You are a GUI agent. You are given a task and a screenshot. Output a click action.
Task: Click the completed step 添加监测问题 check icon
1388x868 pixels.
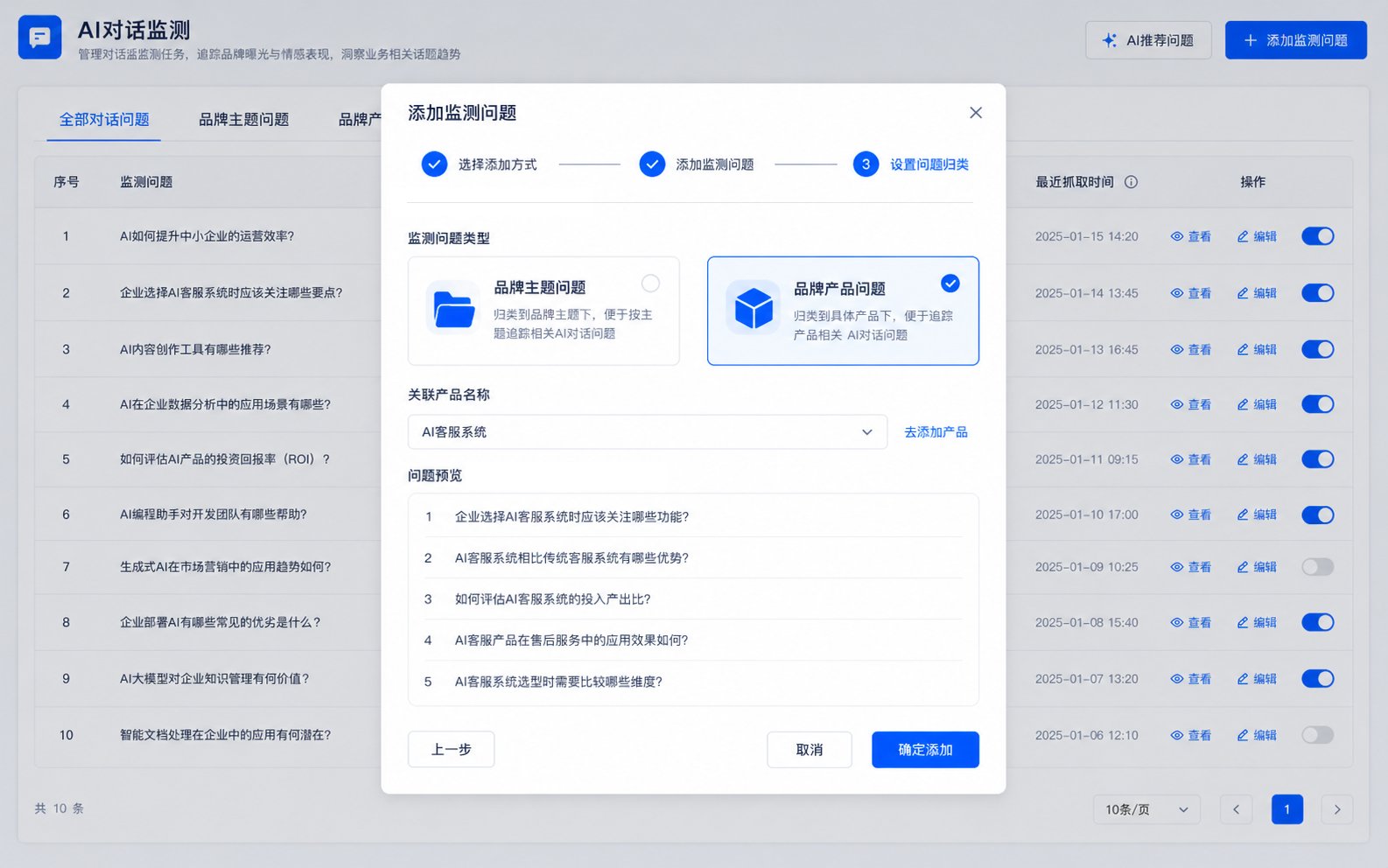(x=652, y=164)
